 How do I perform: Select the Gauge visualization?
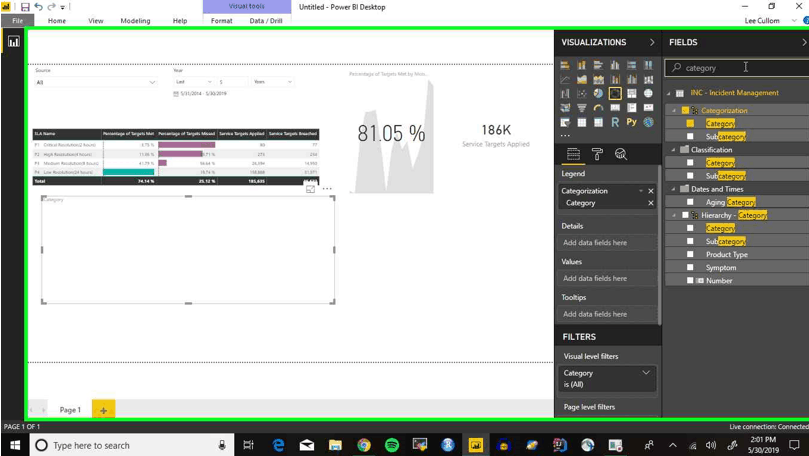598,108
